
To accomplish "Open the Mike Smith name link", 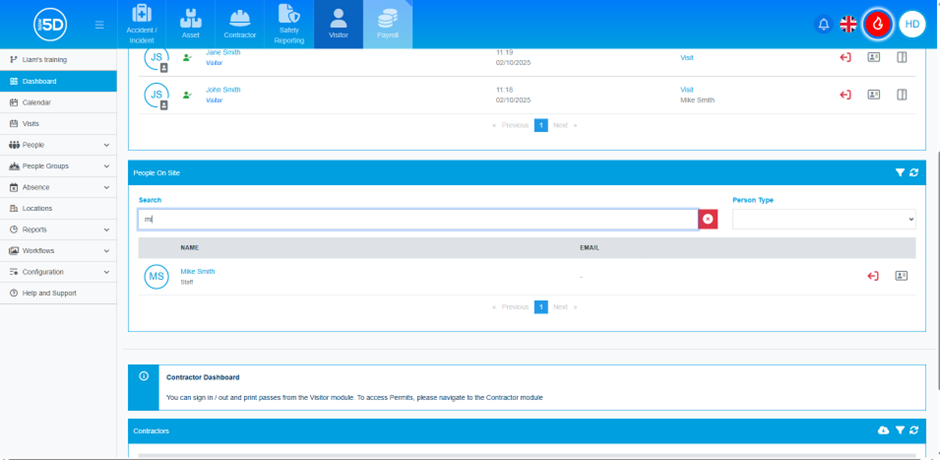I will pos(197,271).
